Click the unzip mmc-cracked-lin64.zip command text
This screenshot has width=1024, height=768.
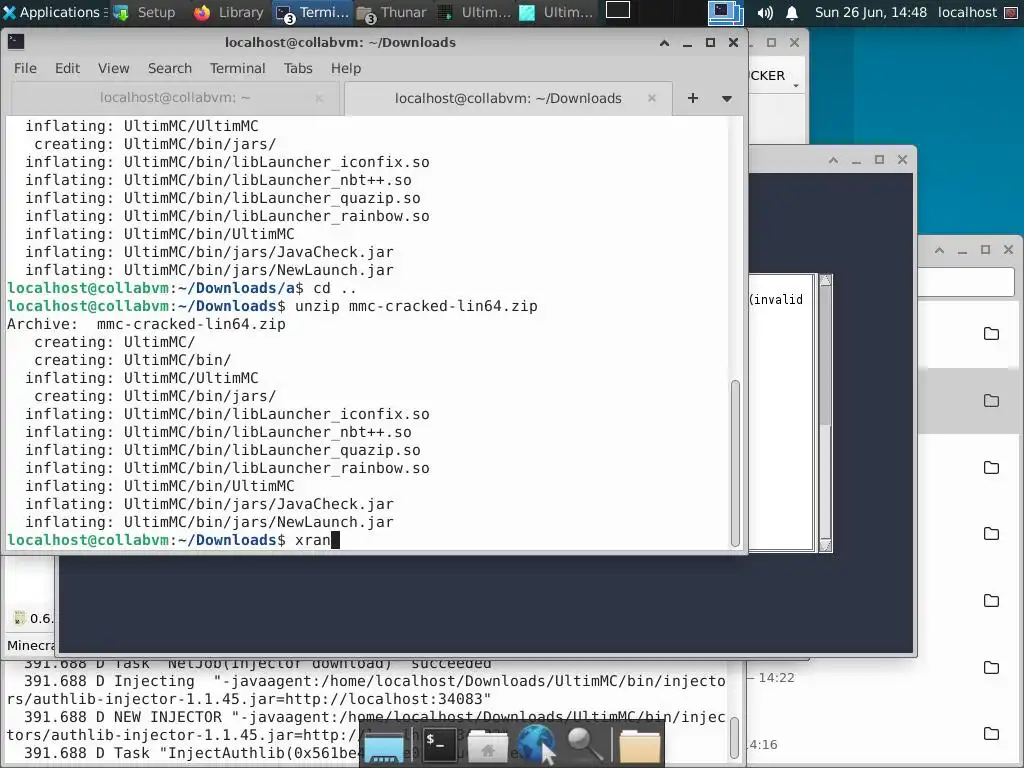tap(416, 306)
